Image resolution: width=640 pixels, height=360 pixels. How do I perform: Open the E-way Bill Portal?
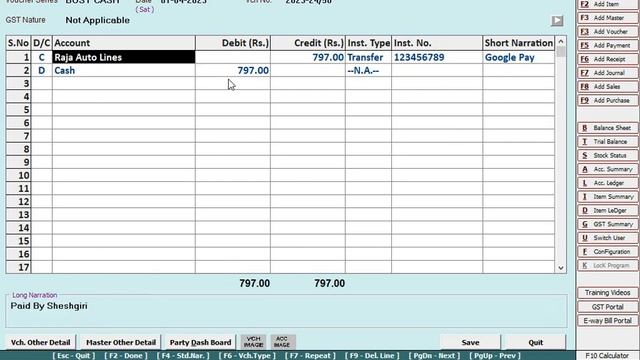pyautogui.click(x=608, y=321)
